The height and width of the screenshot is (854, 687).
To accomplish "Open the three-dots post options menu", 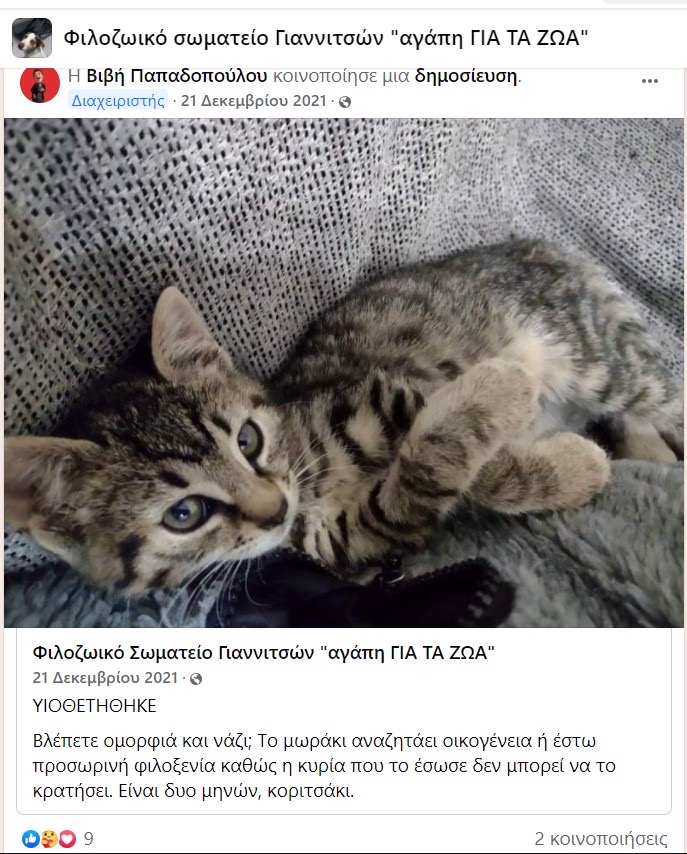I will (649, 81).
